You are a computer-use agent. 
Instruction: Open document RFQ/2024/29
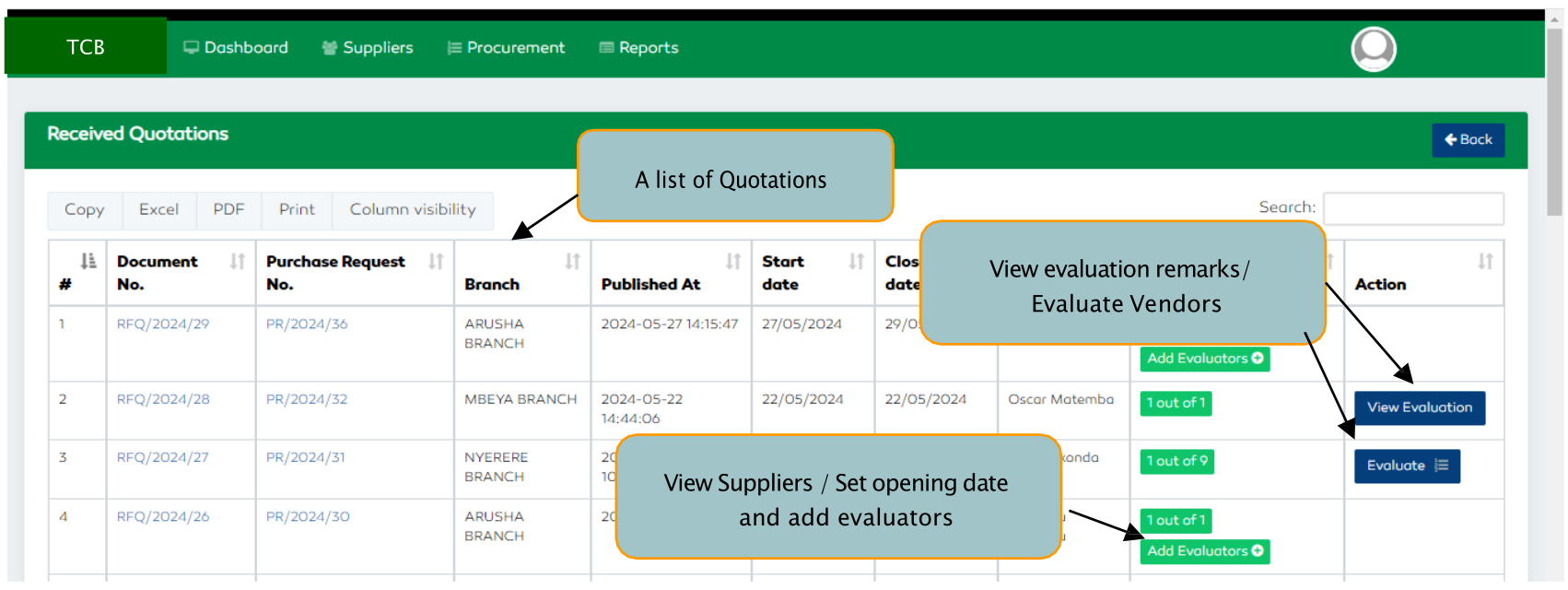click(x=163, y=324)
